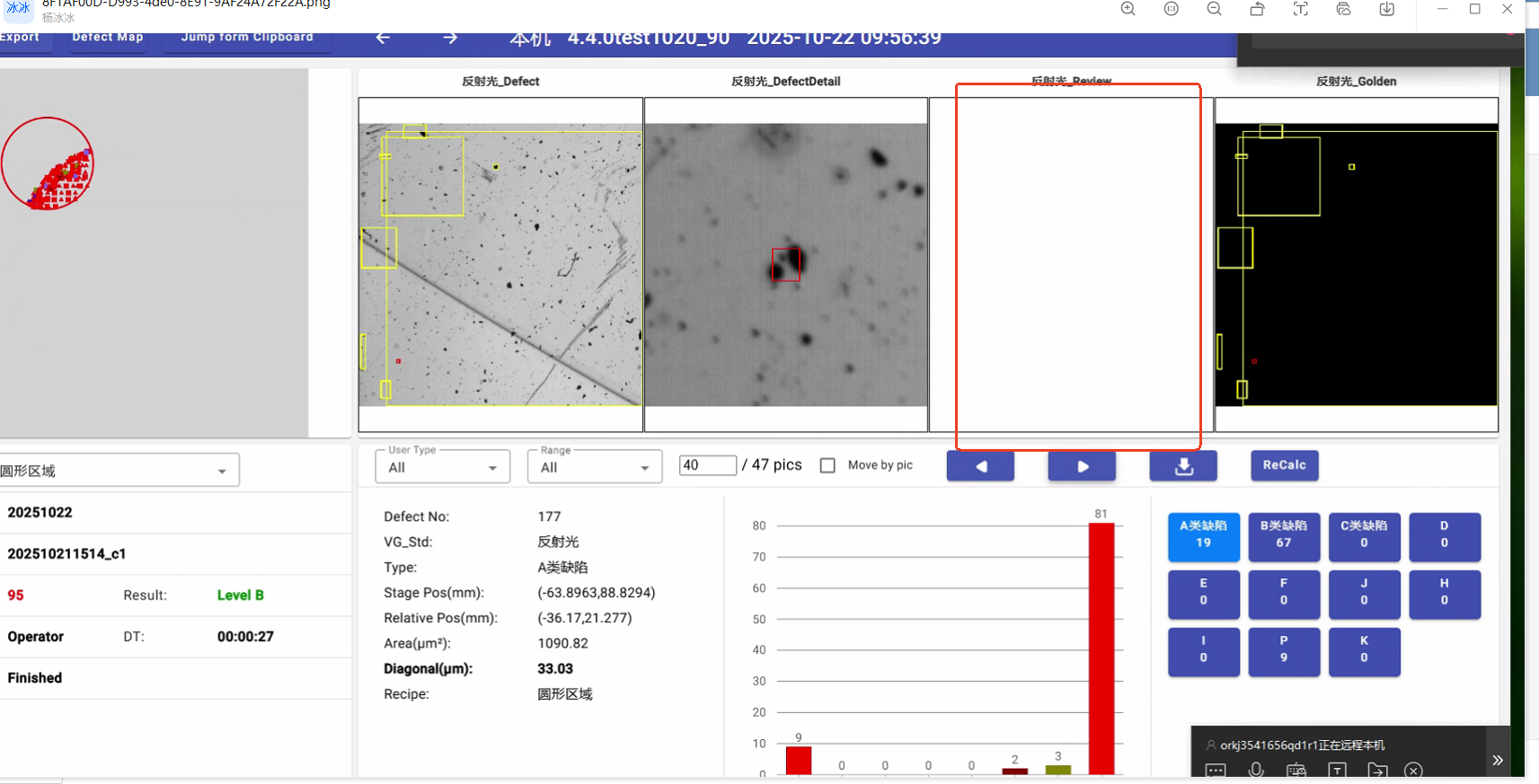This screenshot has height=784, width=1539.
Task: Open the Defect Map menu item
Action: coord(107,38)
